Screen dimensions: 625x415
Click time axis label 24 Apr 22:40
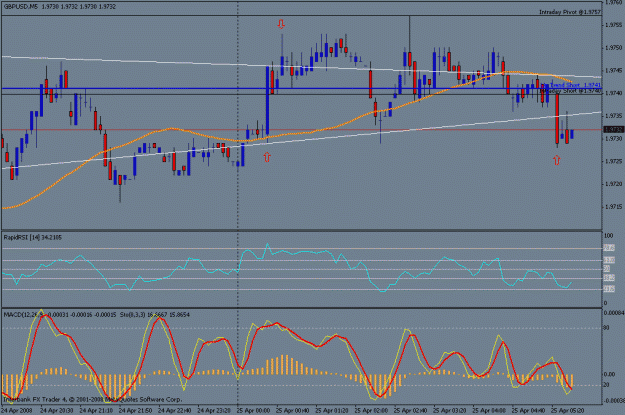[175, 410]
